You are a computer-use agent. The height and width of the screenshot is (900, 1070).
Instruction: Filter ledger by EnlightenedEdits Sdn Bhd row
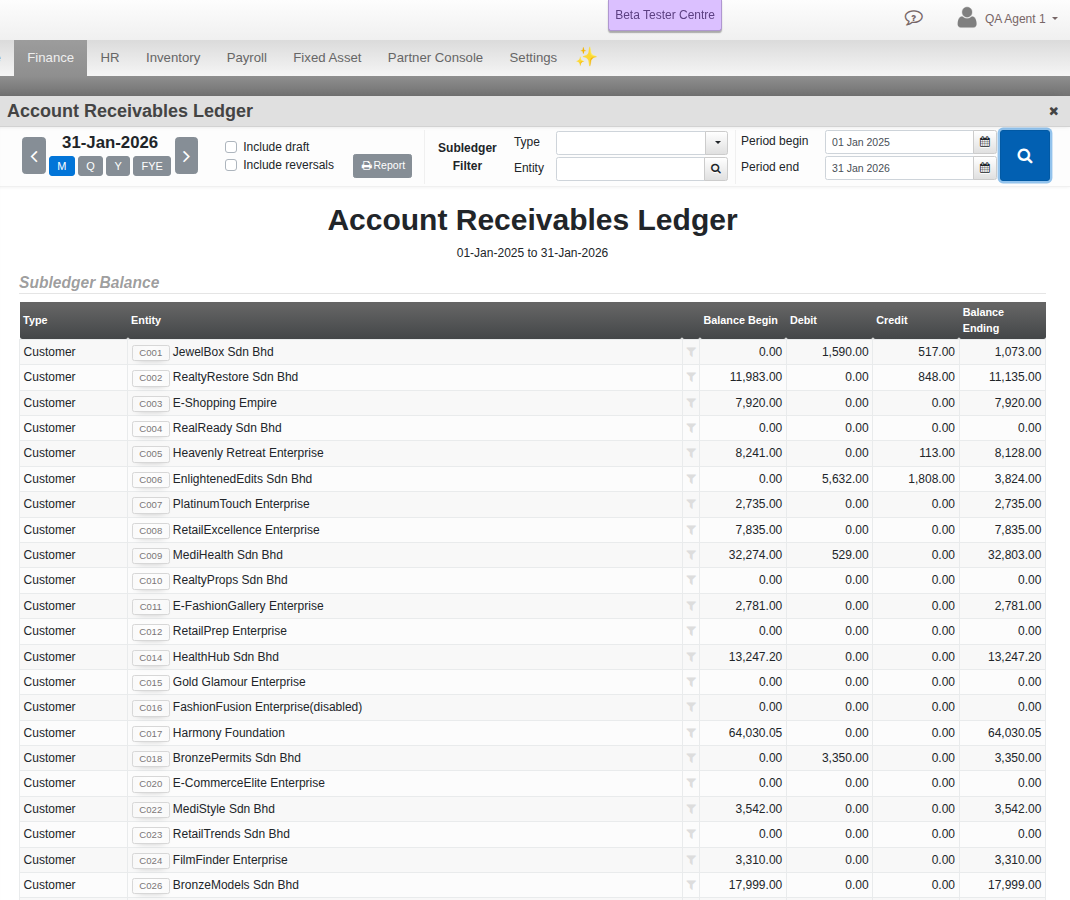(691, 479)
